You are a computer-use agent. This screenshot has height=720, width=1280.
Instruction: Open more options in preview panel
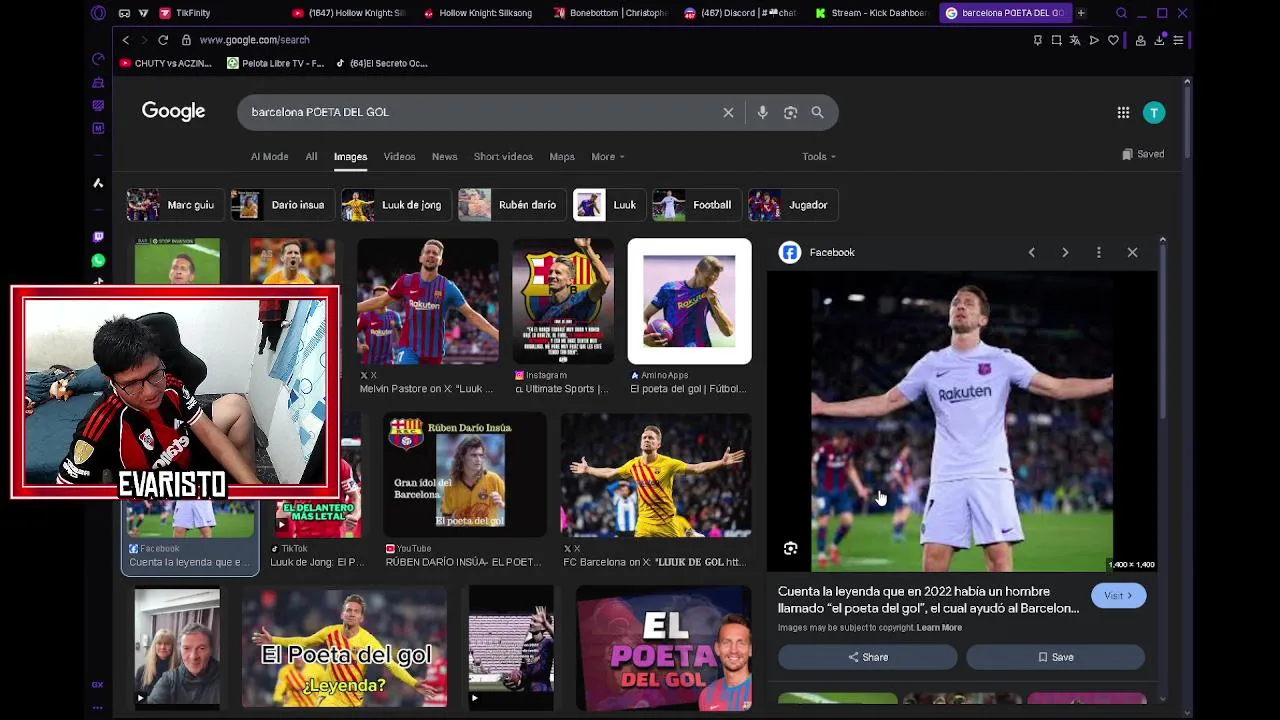(1098, 252)
